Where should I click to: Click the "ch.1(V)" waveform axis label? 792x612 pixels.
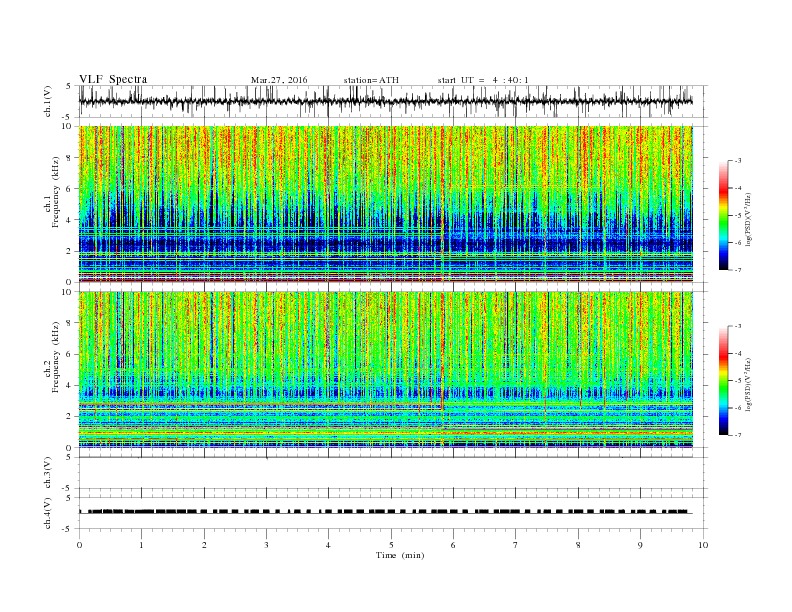coord(48,101)
